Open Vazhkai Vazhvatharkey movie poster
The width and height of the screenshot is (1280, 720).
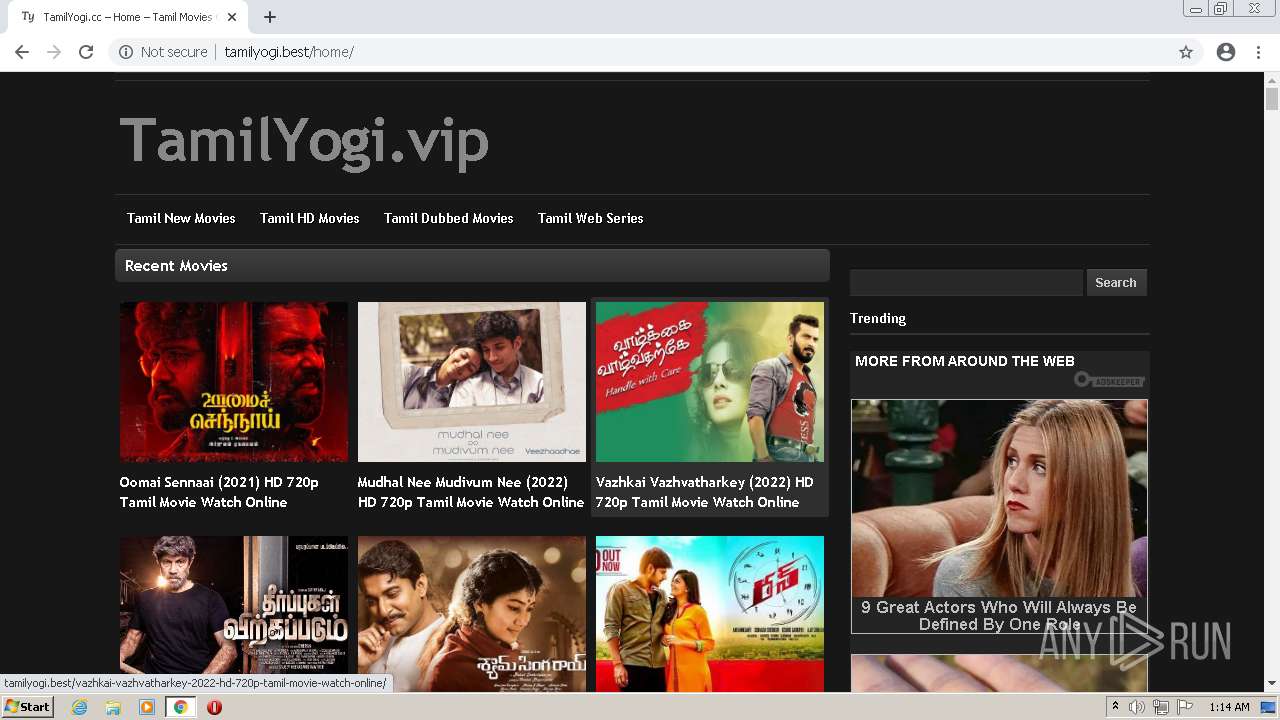(x=710, y=382)
